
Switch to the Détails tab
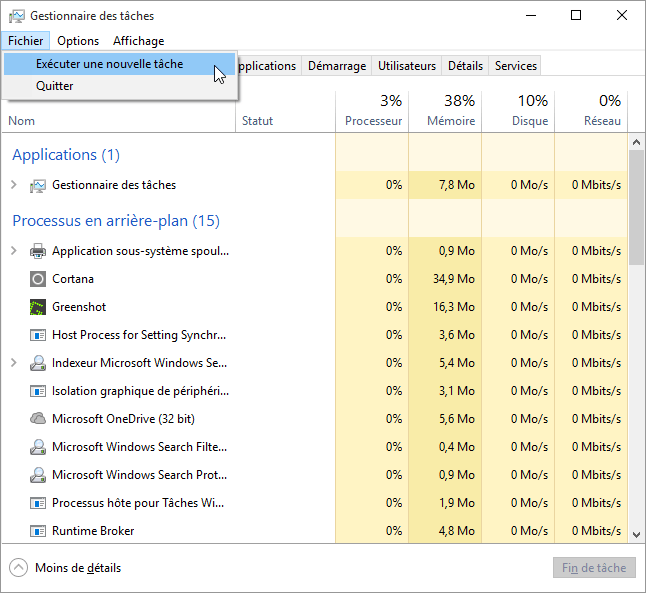click(x=465, y=66)
